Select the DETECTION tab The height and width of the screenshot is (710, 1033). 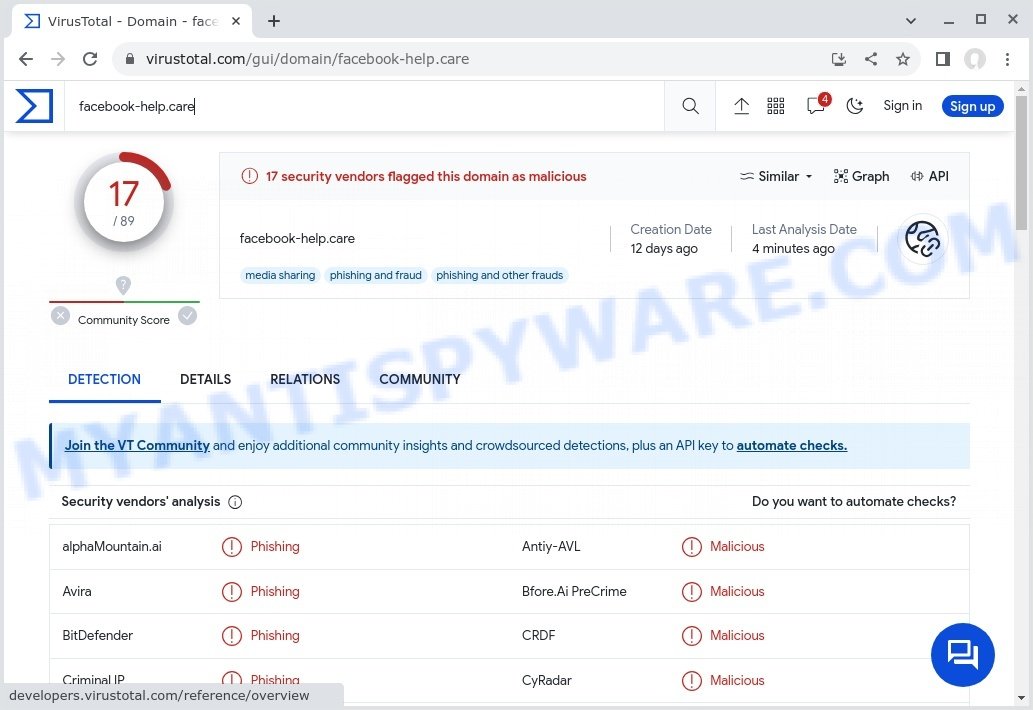[x=104, y=379]
